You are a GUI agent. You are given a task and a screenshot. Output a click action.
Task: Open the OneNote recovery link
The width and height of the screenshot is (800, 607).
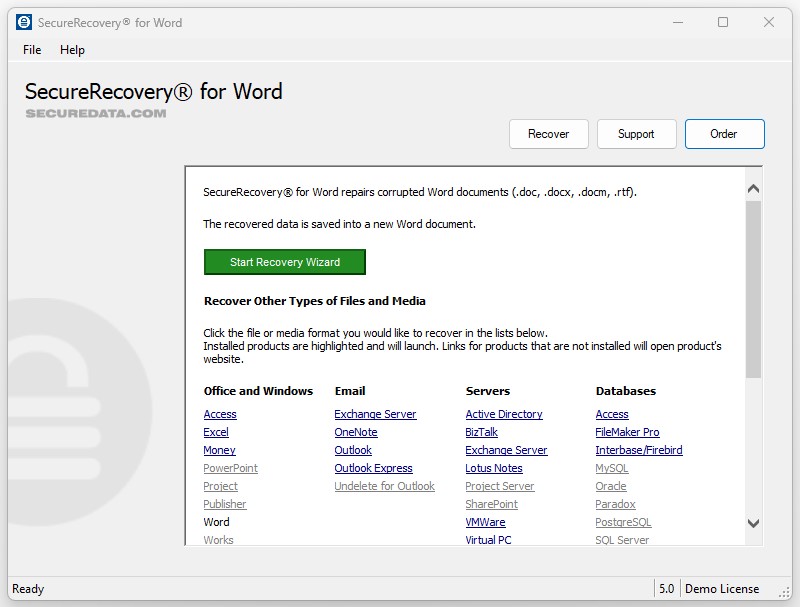[x=355, y=432]
